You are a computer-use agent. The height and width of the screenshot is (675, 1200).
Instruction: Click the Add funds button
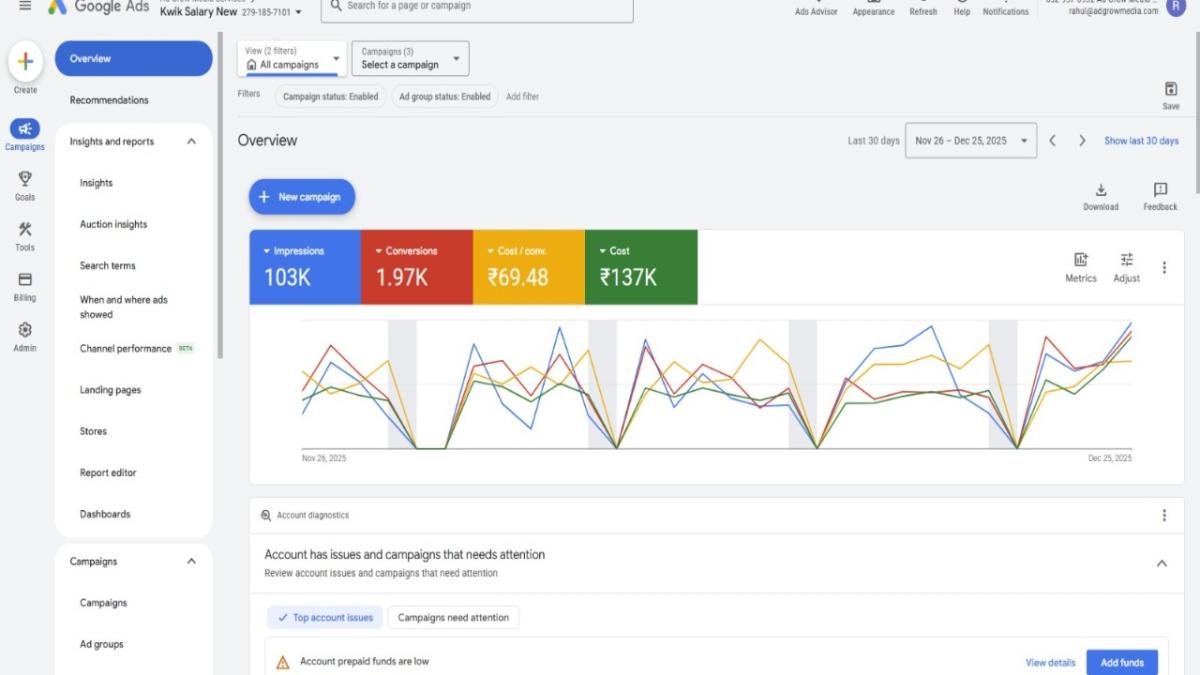coord(1121,662)
